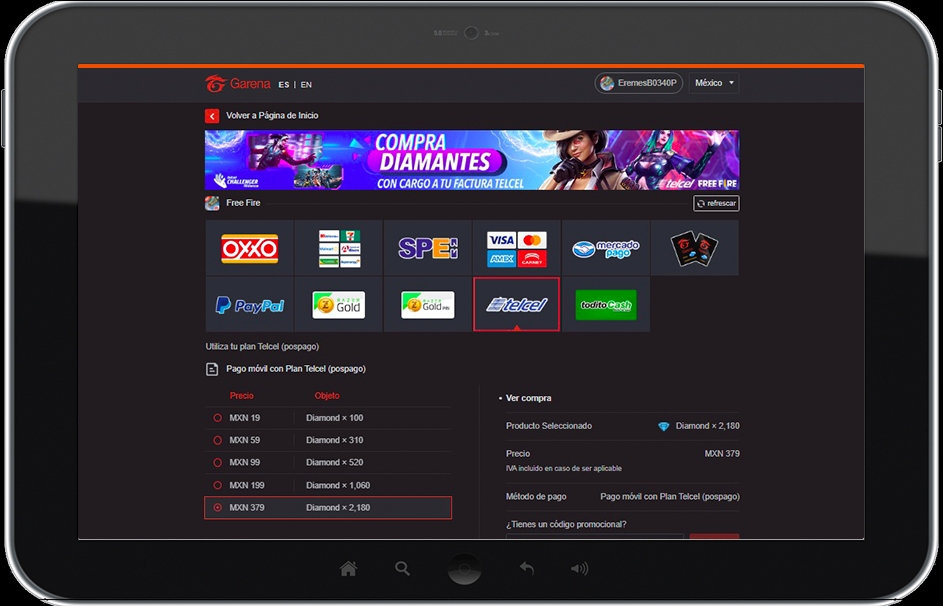Click the Diamond × 2,180 row text in the price list
Screen dimensions: 943x606
[x=338, y=507]
